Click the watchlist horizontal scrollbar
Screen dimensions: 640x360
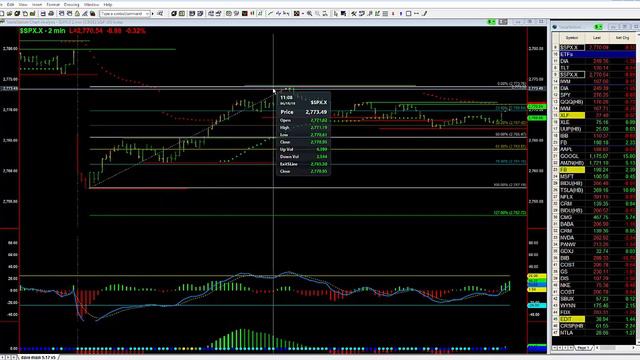click(x=616, y=348)
